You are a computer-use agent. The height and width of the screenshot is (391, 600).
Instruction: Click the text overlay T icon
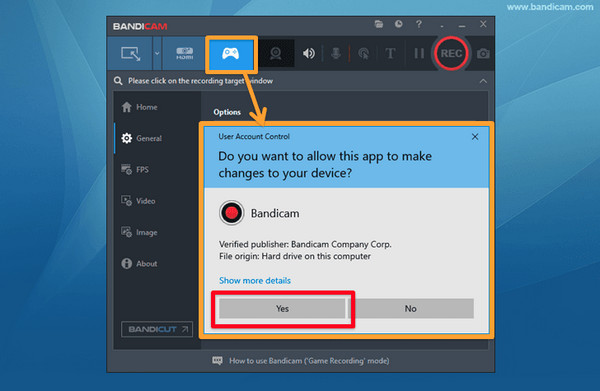[x=390, y=54]
